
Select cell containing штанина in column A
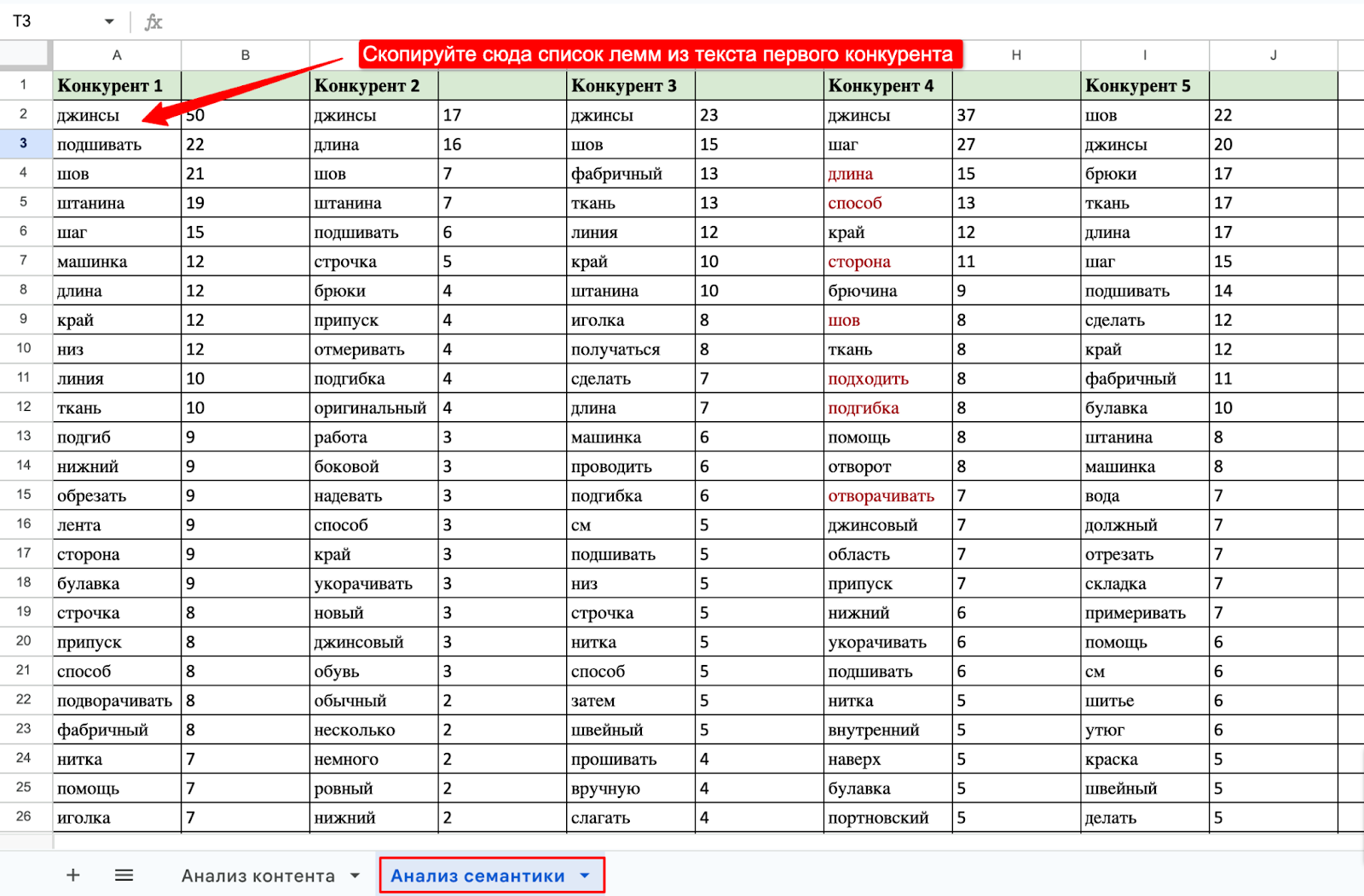[117, 203]
